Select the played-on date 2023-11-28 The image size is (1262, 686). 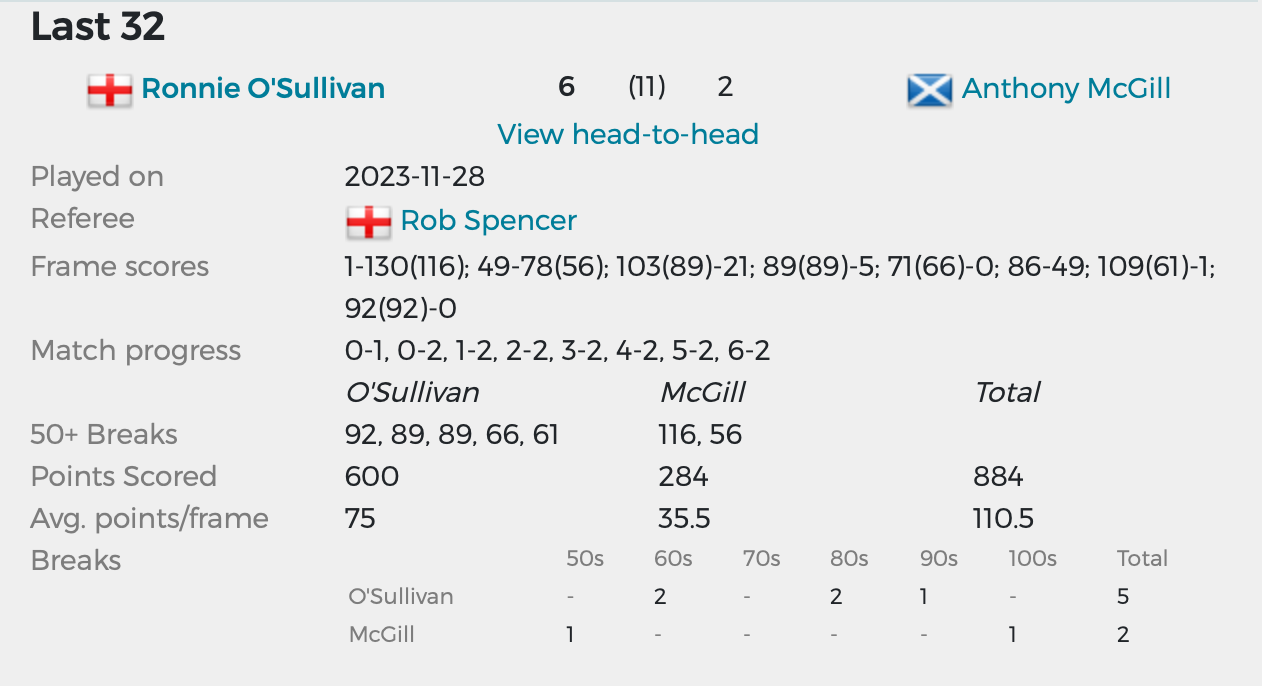click(414, 177)
